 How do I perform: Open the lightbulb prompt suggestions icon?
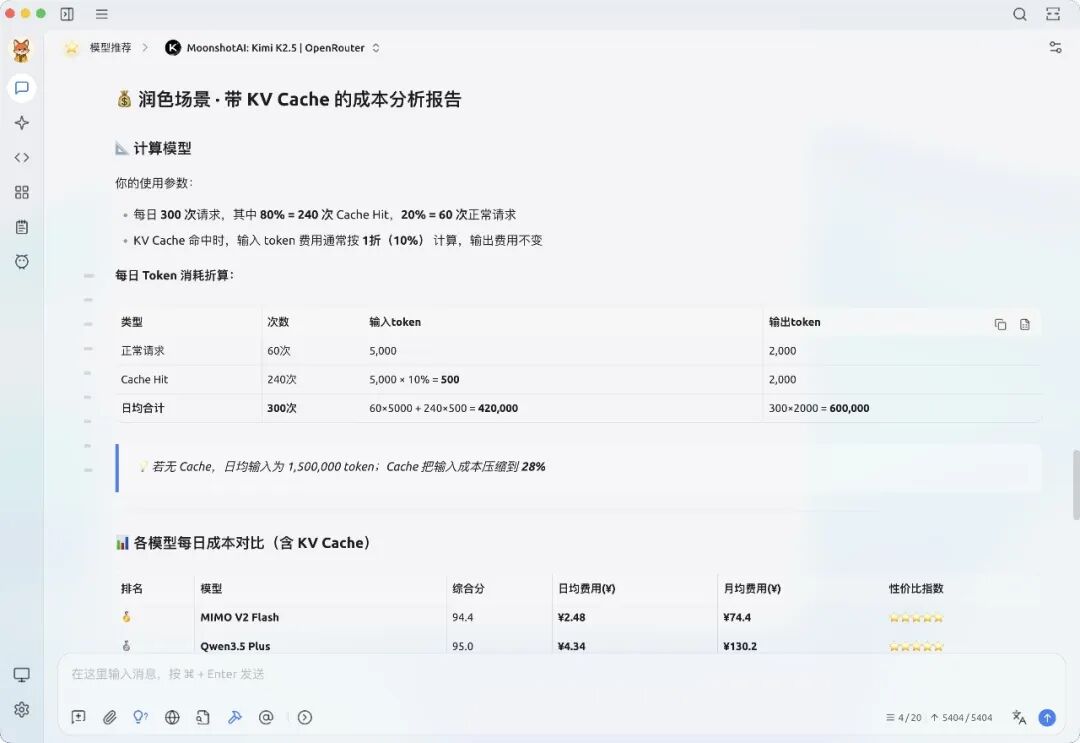[141, 717]
